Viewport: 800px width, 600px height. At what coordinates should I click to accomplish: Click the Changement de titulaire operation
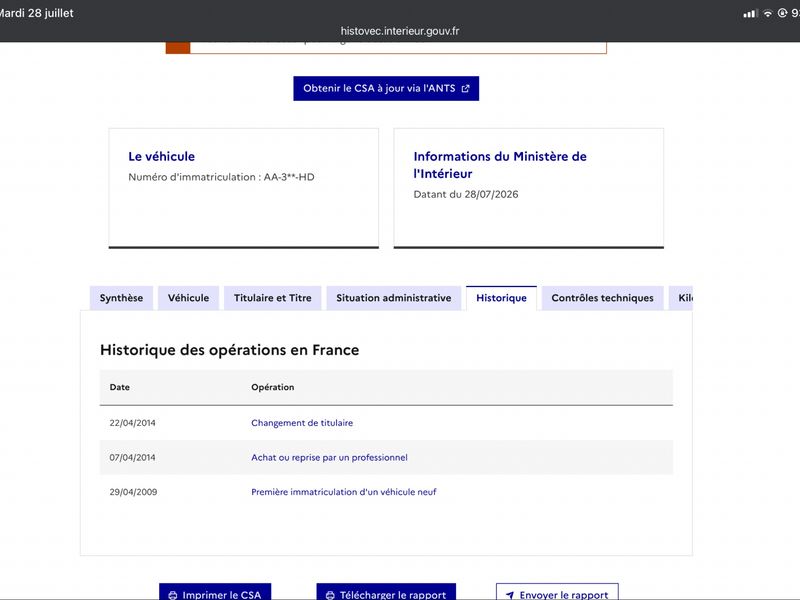[x=302, y=423]
